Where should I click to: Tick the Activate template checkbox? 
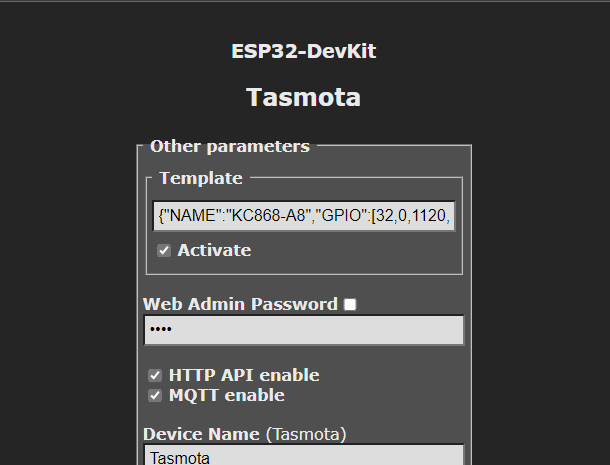tap(164, 250)
